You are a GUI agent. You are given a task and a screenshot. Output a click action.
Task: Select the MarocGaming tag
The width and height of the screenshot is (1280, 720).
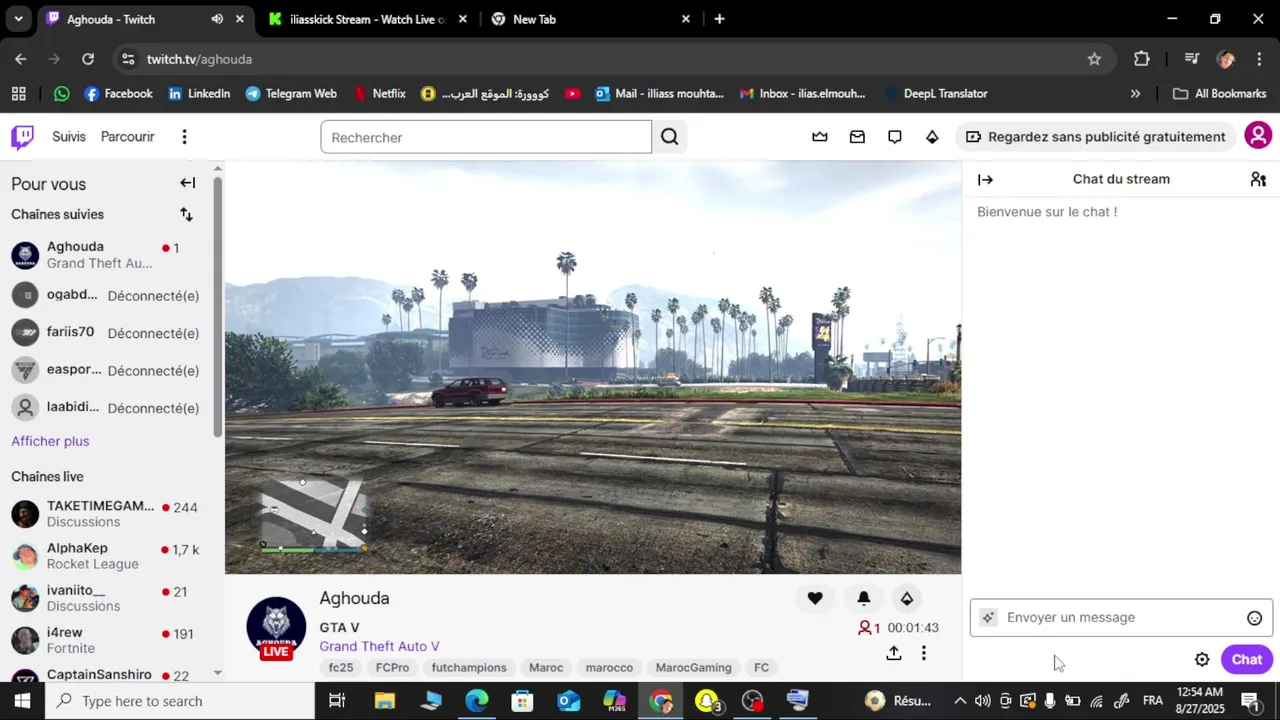pos(694,668)
